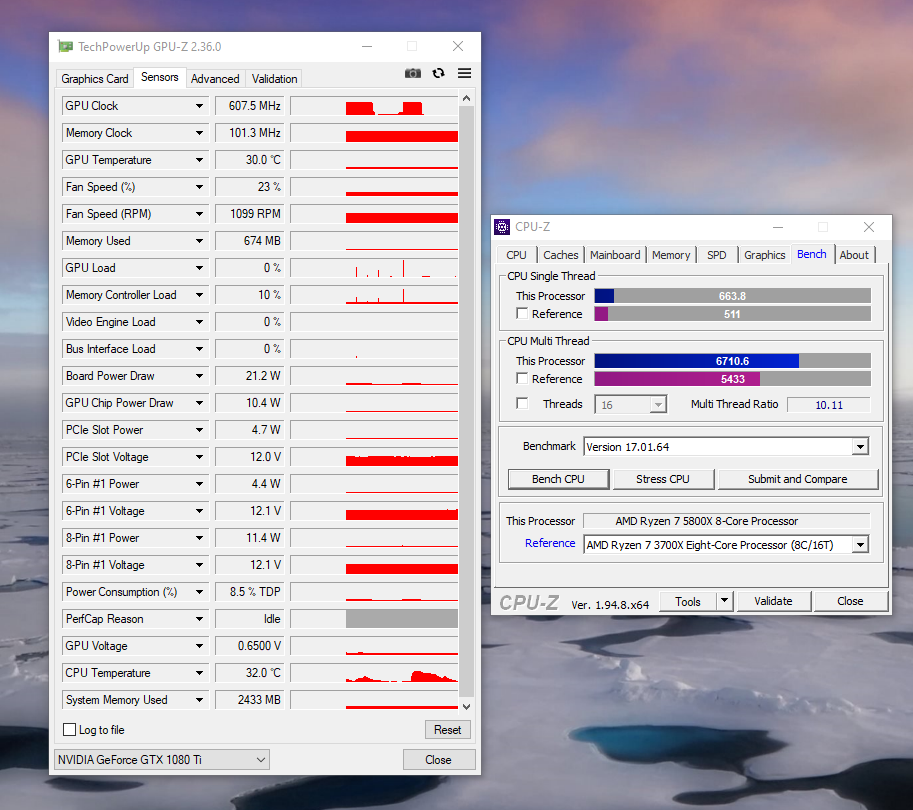Image resolution: width=913 pixels, height=810 pixels.
Task: Open the Reference processor dropdown
Action: tap(860, 544)
